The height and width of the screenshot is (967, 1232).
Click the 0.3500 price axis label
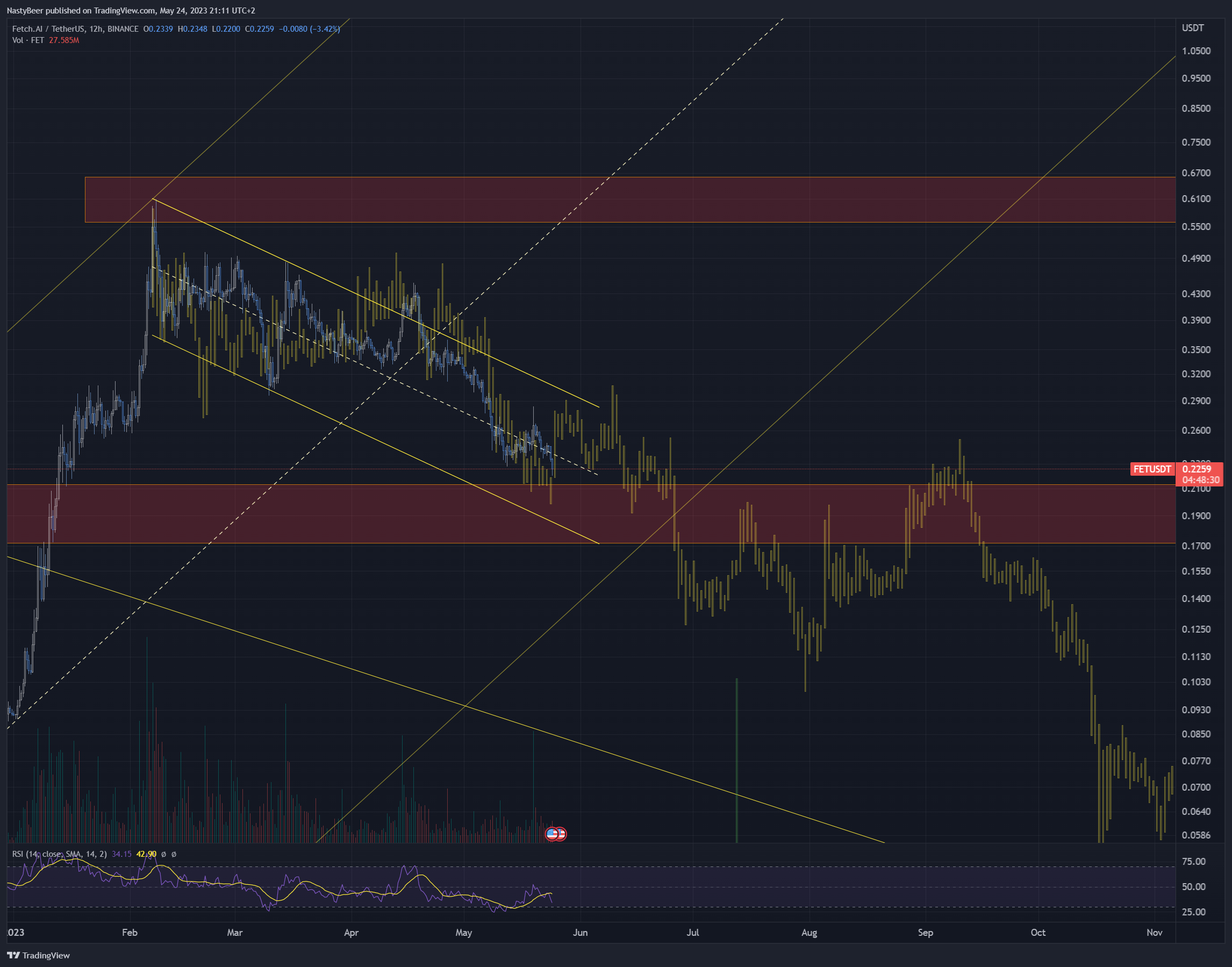1197,349
